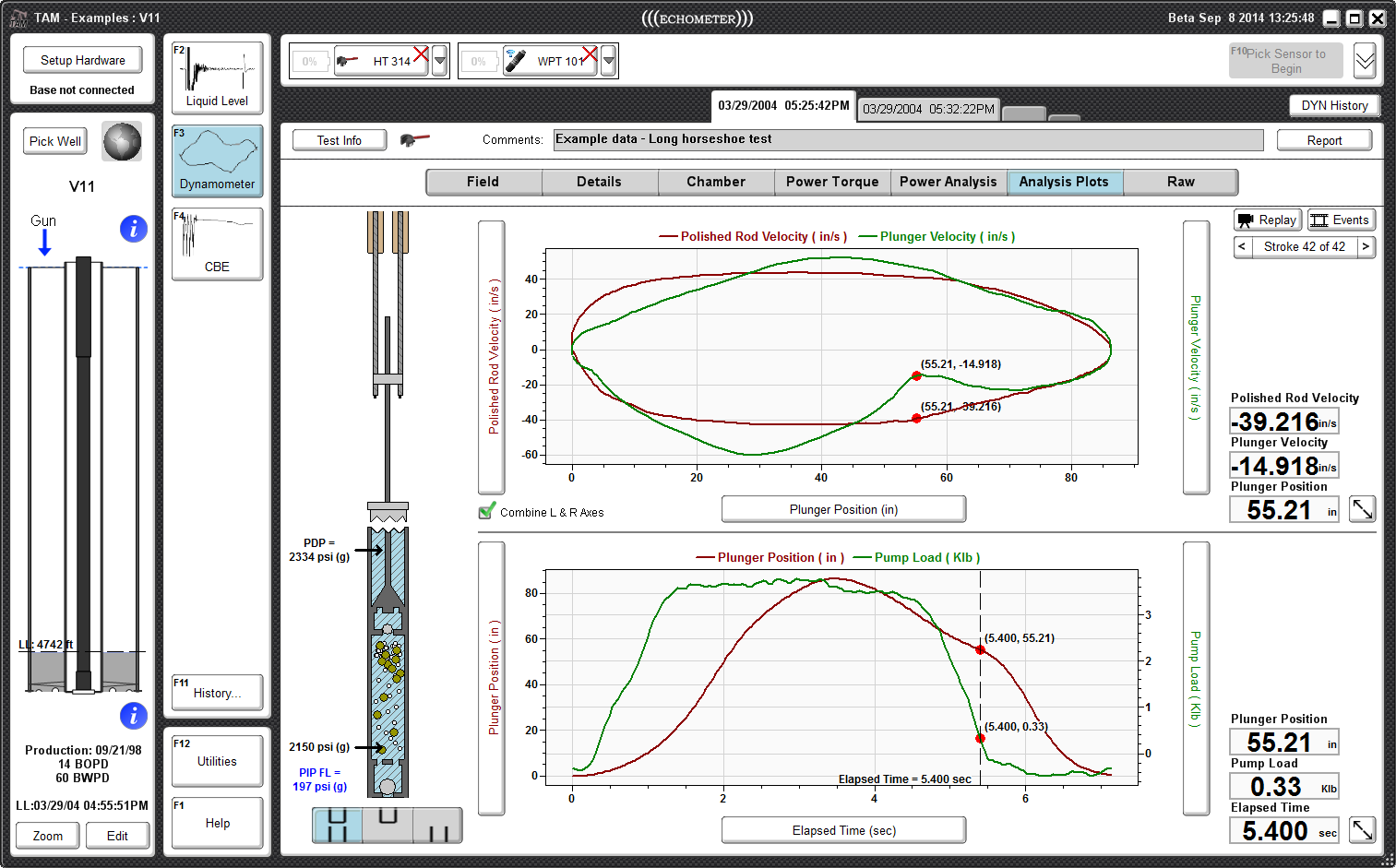
Task: Switch to the Raw tab
Action: [x=1180, y=182]
